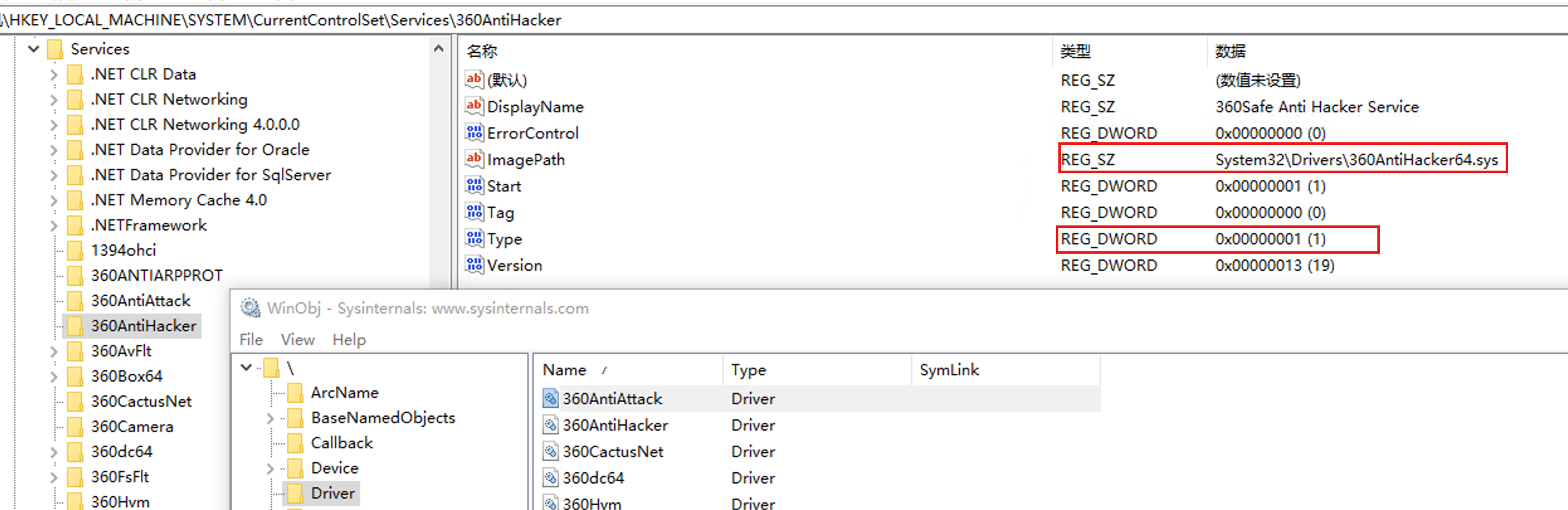Click the 360AntiAttack driver icon in WinObj
Screen dimensions: 1568x510
[551, 399]
